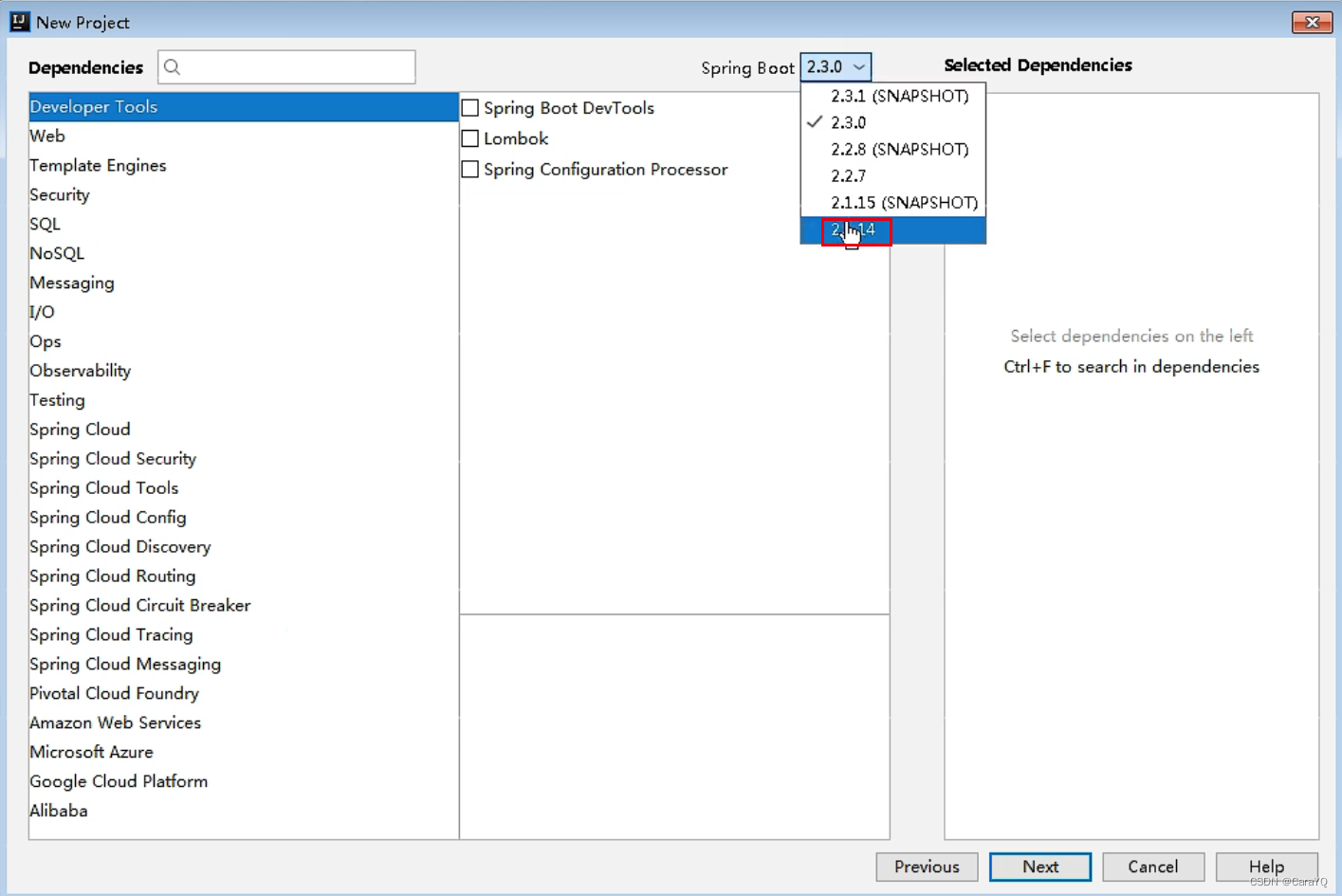
Task: Pick version 2.2.8 (SNAPSHOT)
Action: click(x=893, y=149)
